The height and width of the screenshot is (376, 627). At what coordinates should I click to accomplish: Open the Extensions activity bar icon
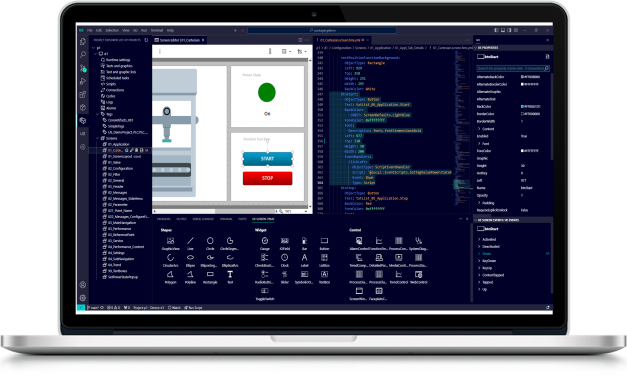tap(83, 94)
